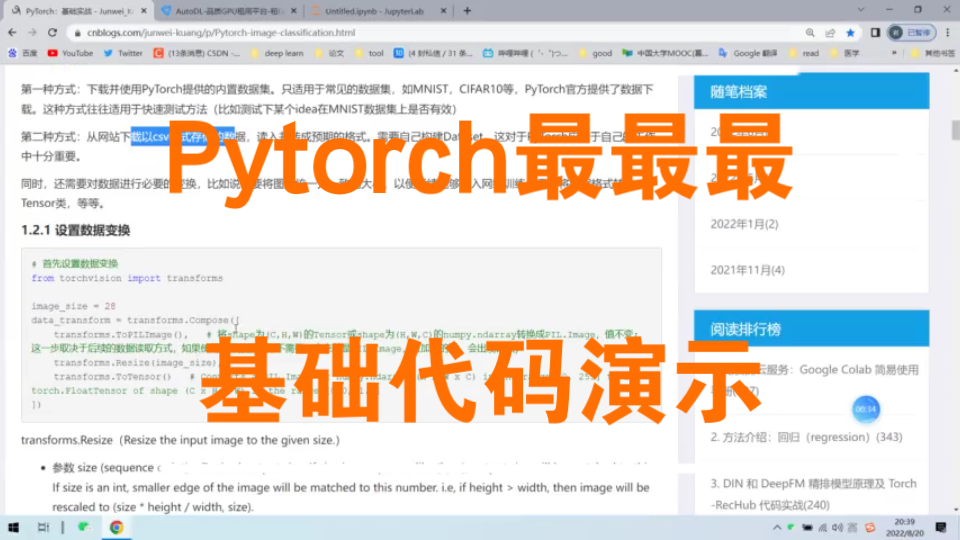The width and height of the screenshot is (960, 540).
Task: Open the volume control tray icon
Action: [x=838, y=527]
